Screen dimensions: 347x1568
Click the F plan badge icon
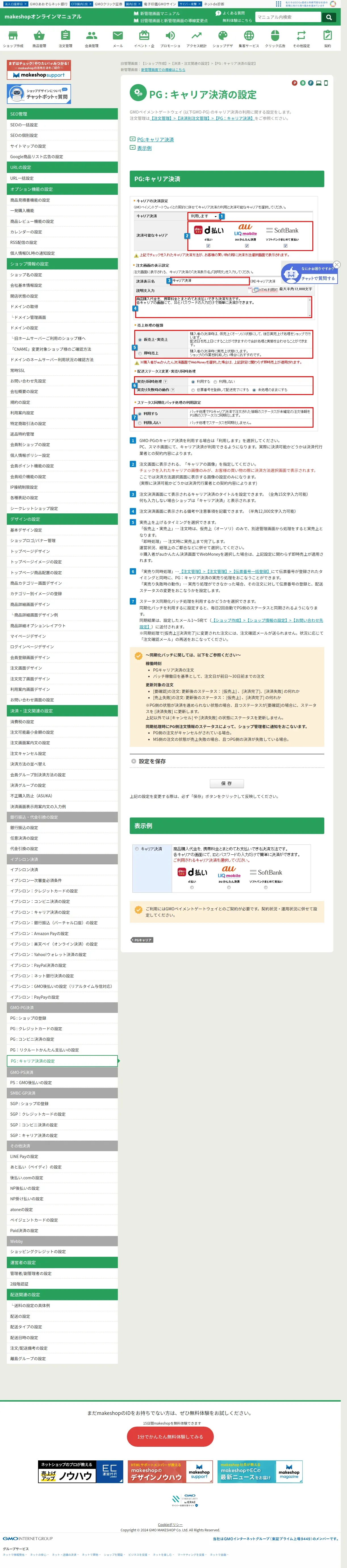[310, 83]
